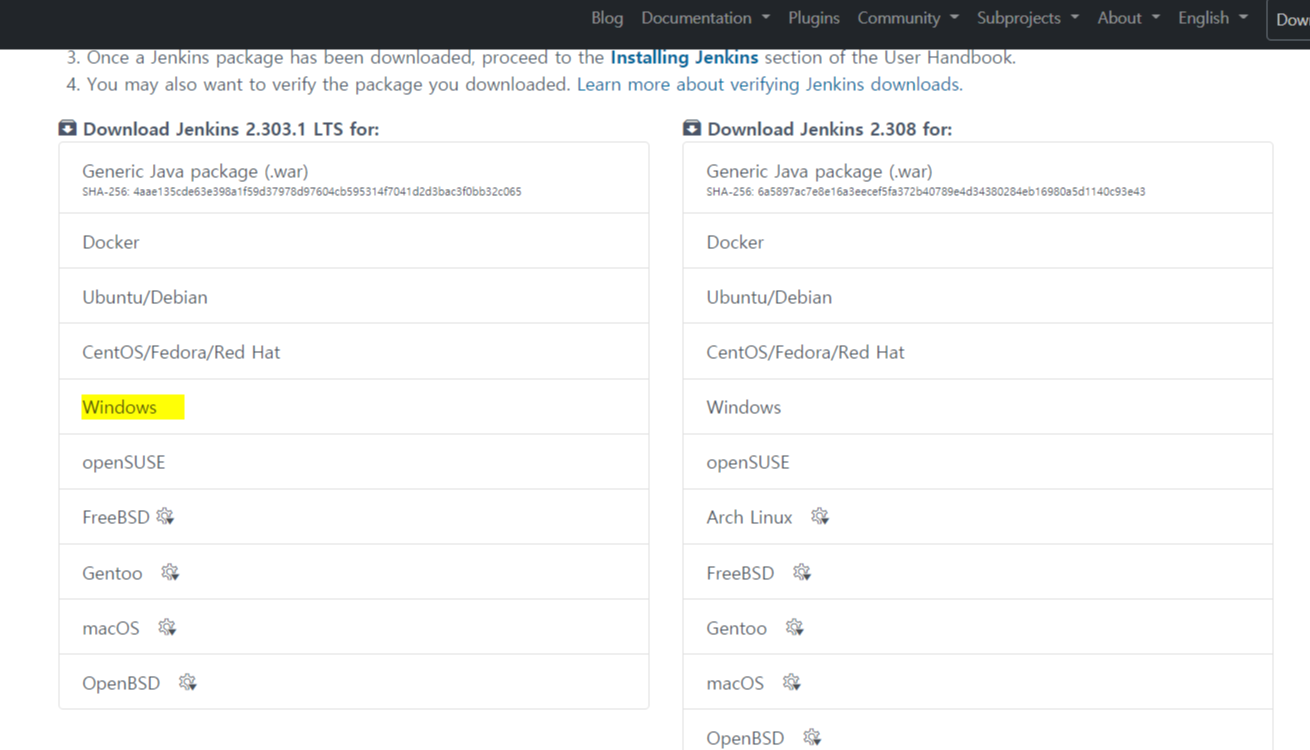Click the gear icon next to Arch Linux
Screen dimensions: 1310x750
(820, 517)
